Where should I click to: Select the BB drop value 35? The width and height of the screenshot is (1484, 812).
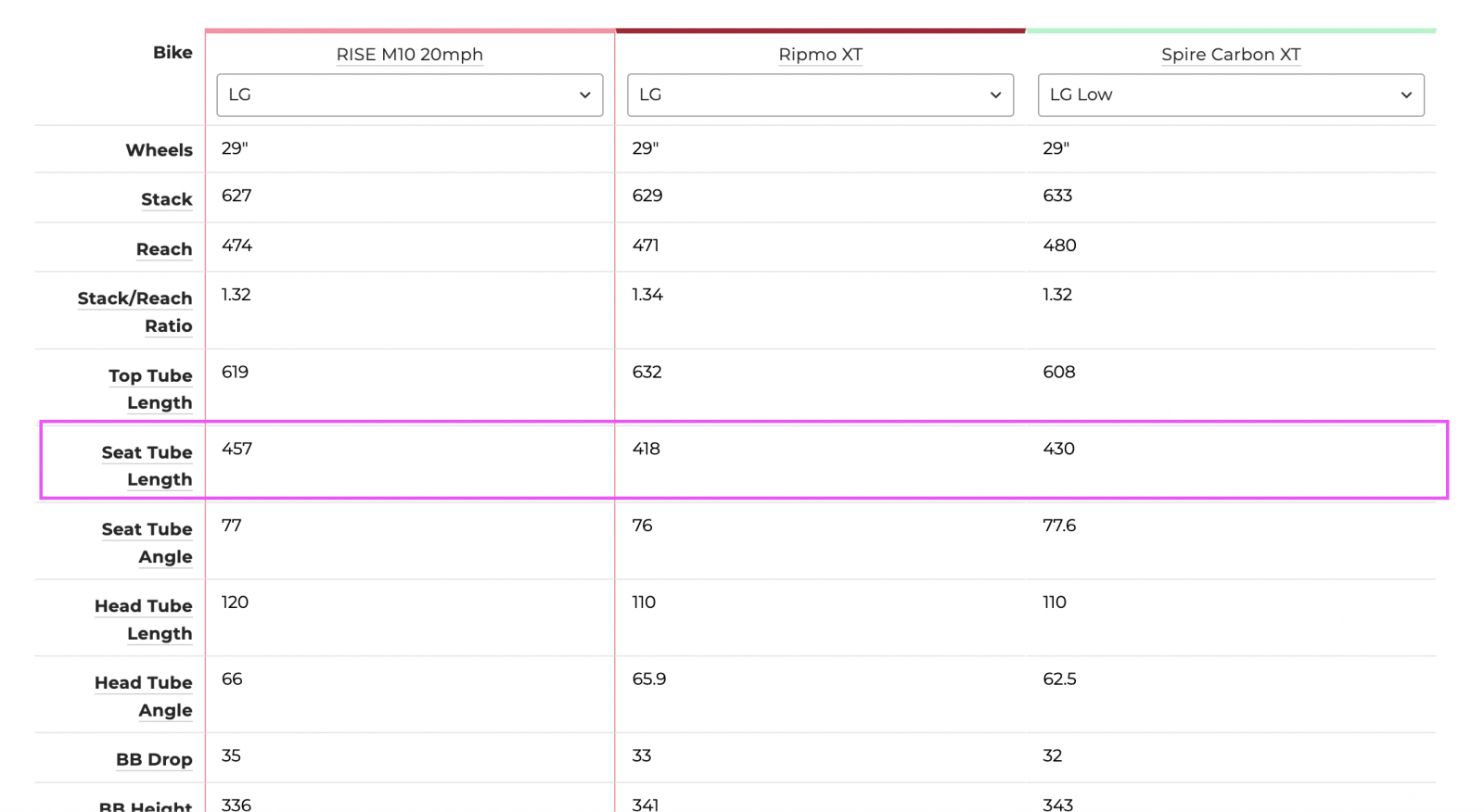(x=231, y=755)
